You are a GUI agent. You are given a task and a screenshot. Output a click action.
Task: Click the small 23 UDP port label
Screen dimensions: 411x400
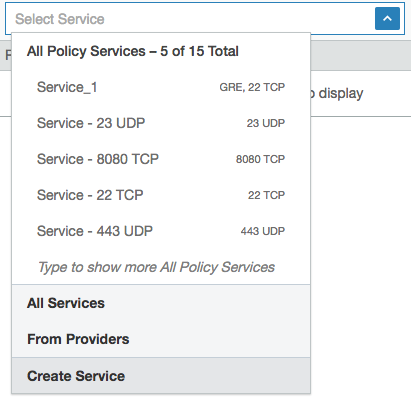click(x=266, y=123)
